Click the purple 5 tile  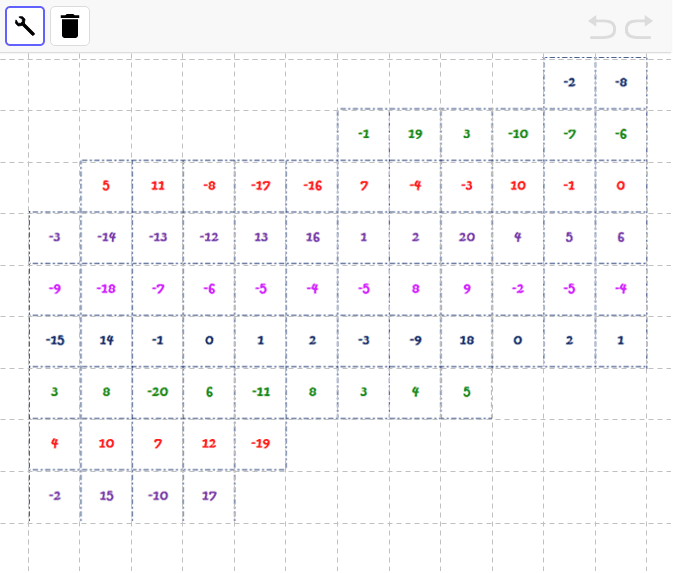click(x=570, y=237)
